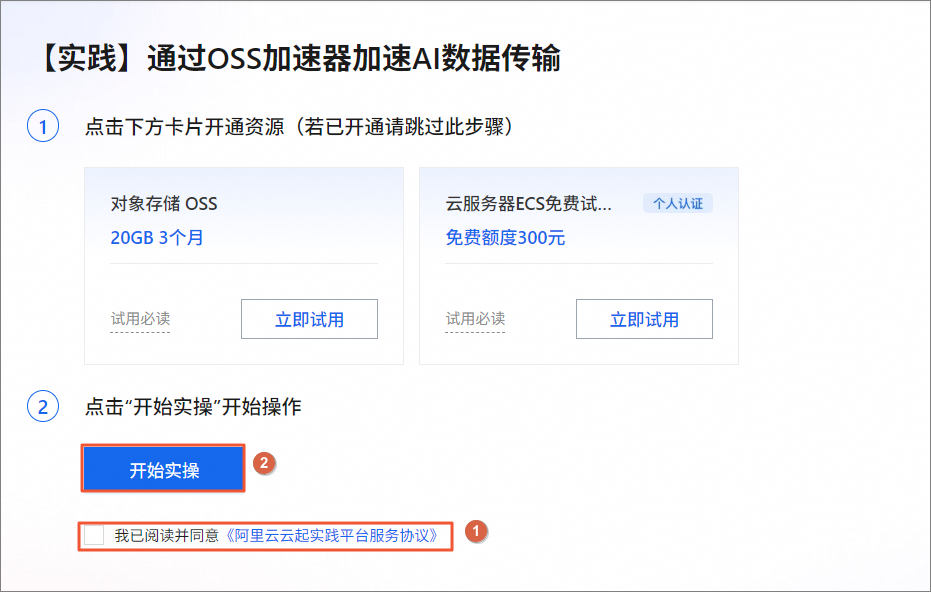Click the step 2 circle number icon
The width and height of the screenshot is (931, 592).
(43, 407)
